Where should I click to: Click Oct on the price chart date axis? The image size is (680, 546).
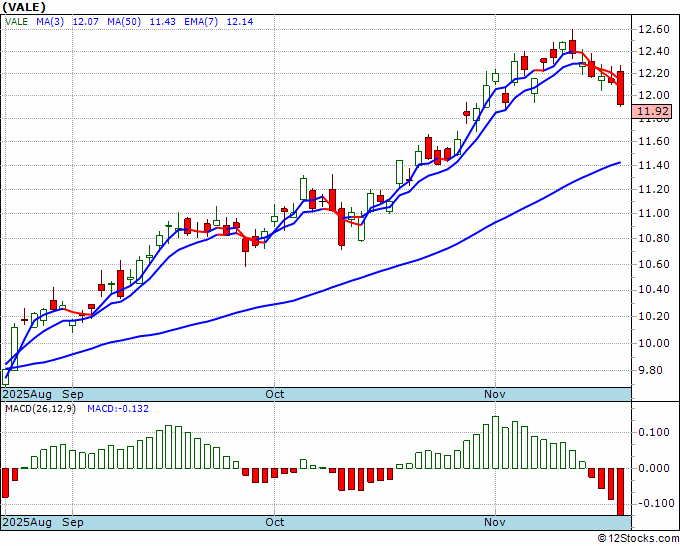pyautogui.click(x=275, y=394)
